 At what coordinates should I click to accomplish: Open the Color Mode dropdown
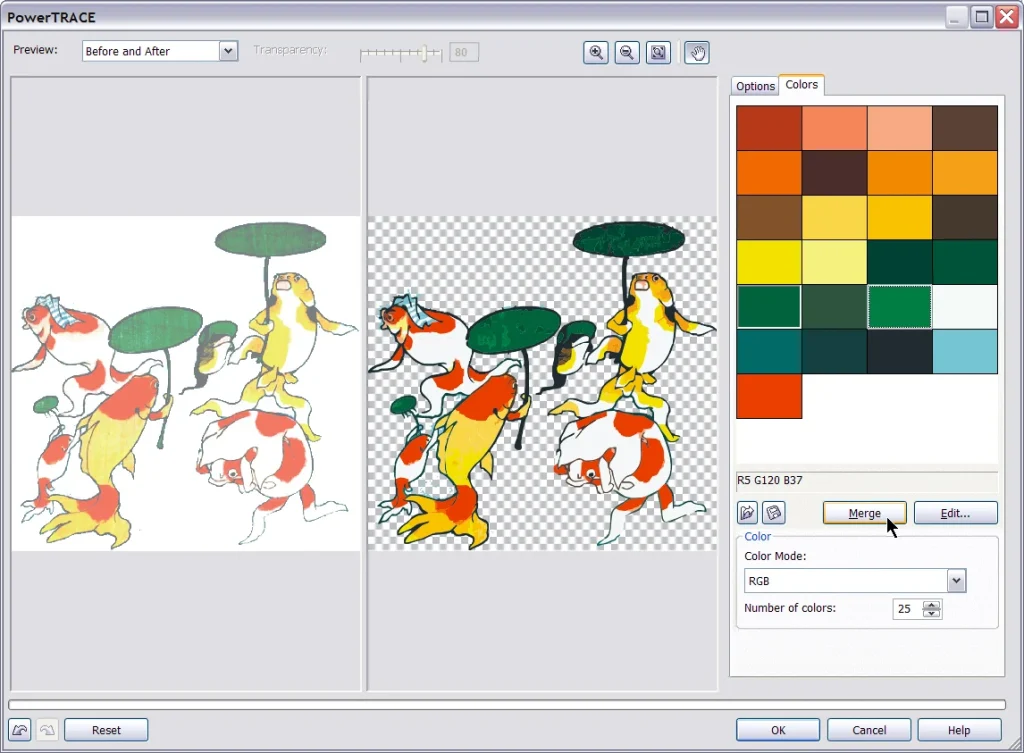click(x=955, y=580)
